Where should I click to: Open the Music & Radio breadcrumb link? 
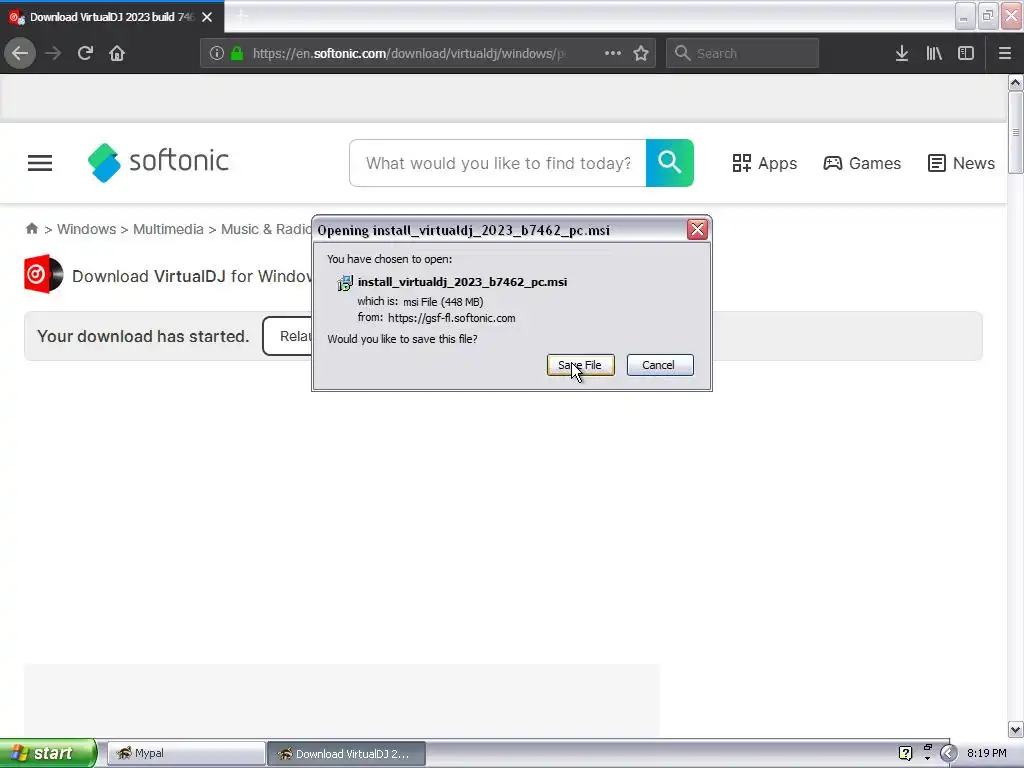tap(266, 229)
